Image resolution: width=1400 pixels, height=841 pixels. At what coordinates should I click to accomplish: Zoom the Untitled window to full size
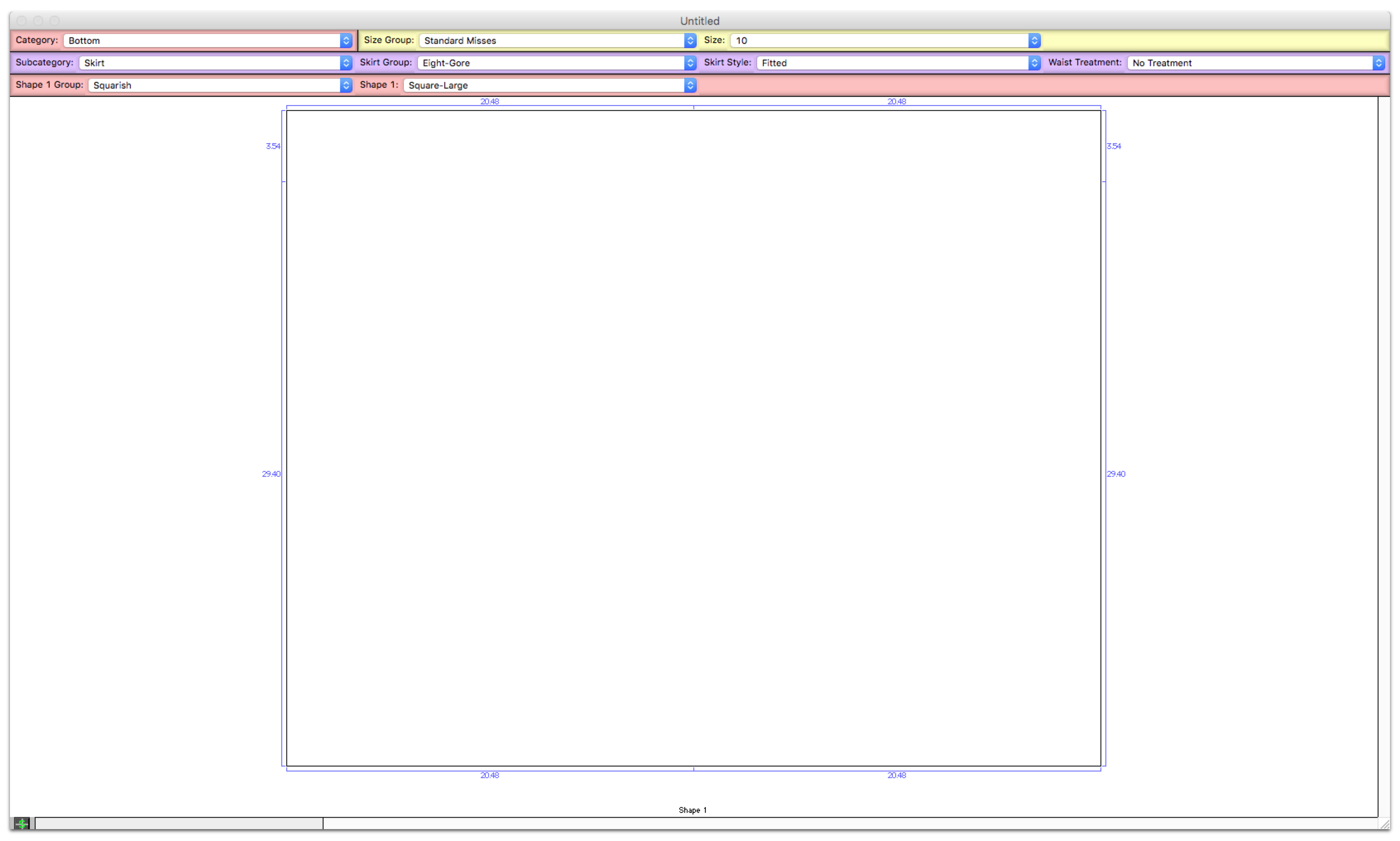point(54,20)
